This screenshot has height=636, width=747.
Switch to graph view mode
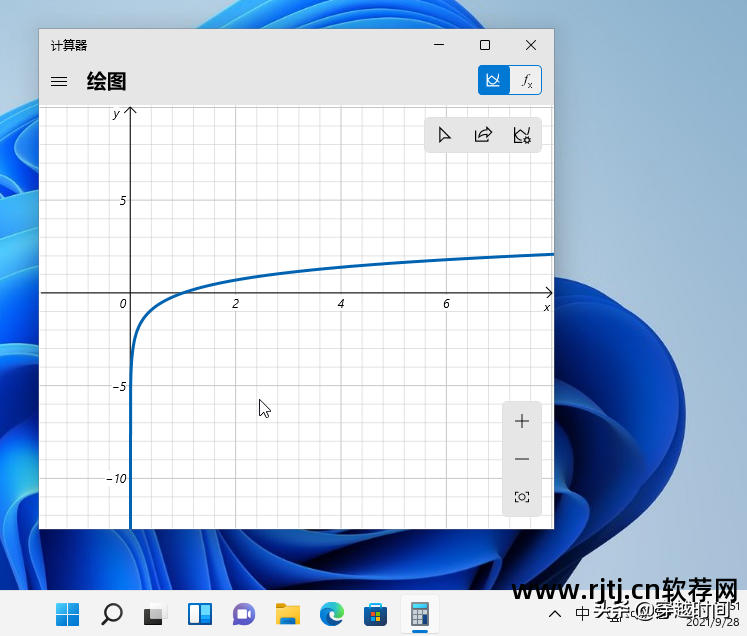click(x=494, y=80)
